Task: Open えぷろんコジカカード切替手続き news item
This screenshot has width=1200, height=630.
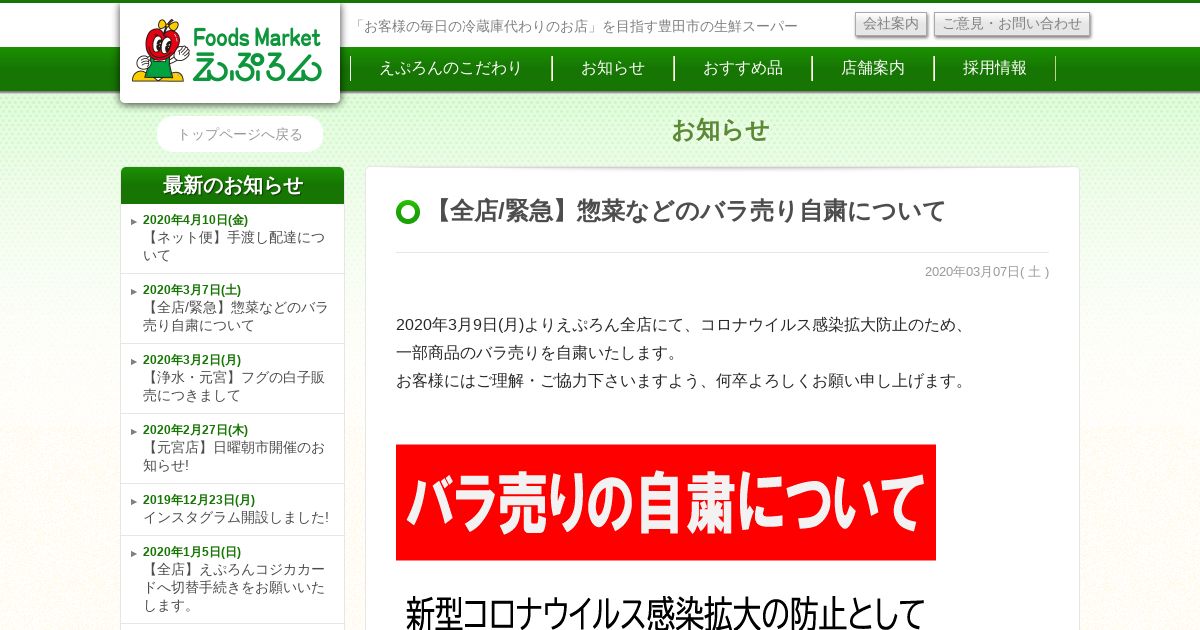Action: click(234, 587)
